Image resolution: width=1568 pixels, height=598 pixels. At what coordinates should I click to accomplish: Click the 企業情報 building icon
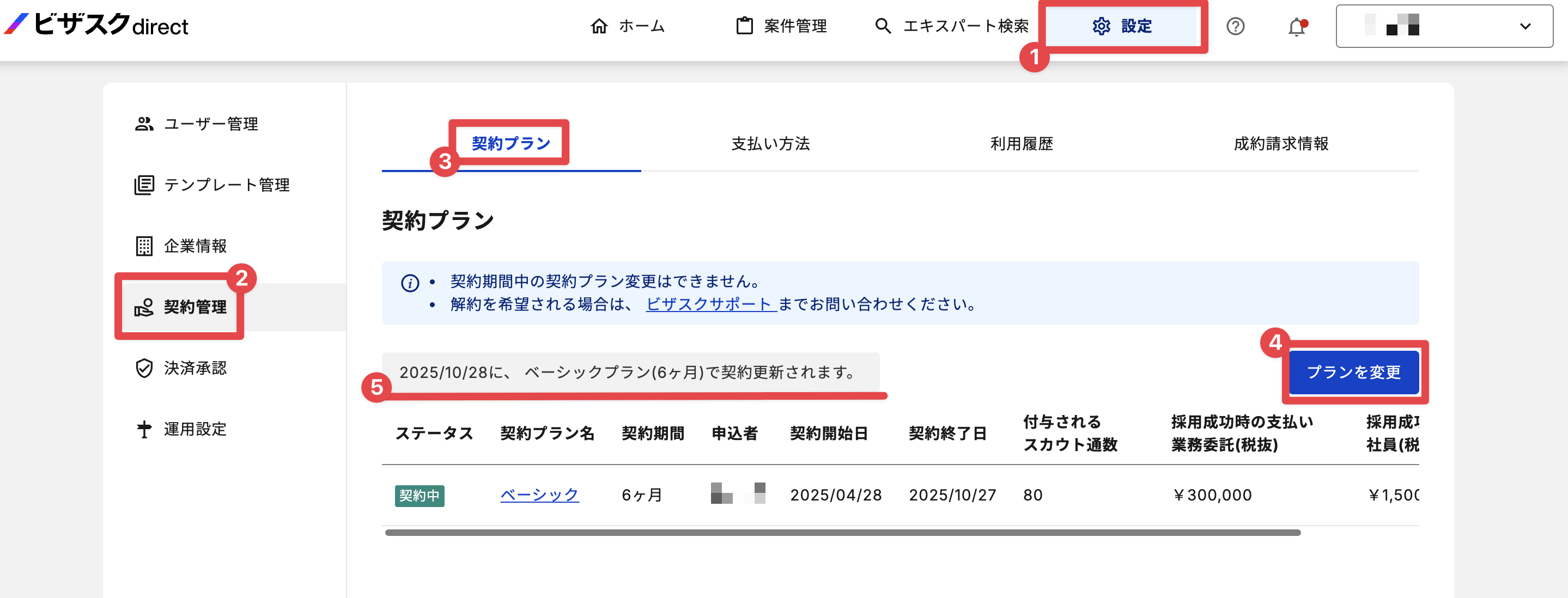coord(144,246)
